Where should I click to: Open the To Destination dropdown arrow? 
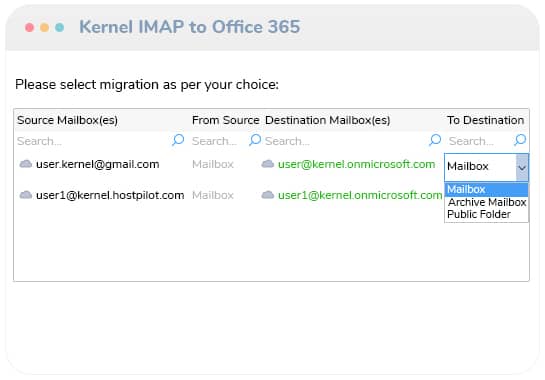pos(522,167)
